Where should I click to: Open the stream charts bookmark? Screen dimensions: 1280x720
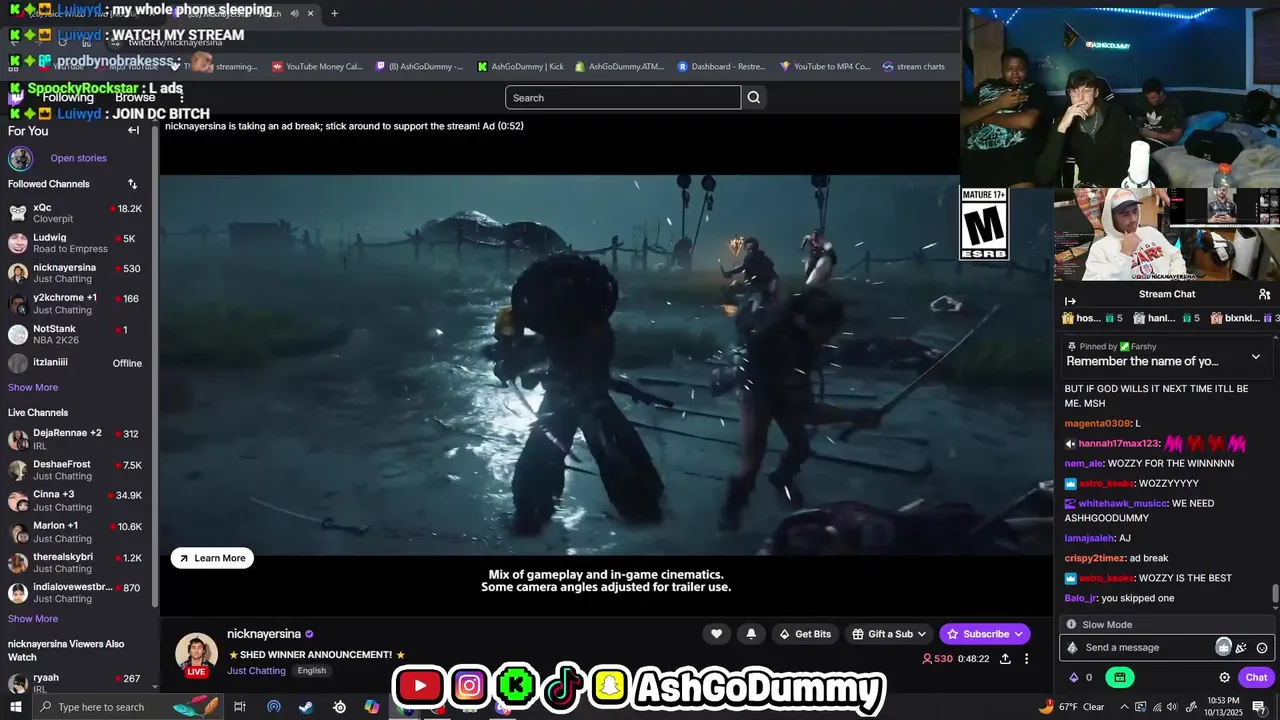914,67
